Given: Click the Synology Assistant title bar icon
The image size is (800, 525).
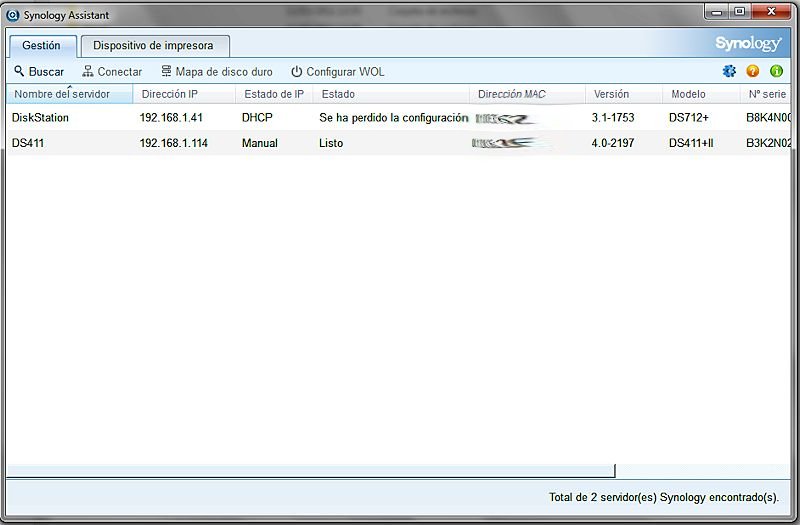Looking at the screenshot, I should pos(13,15).
